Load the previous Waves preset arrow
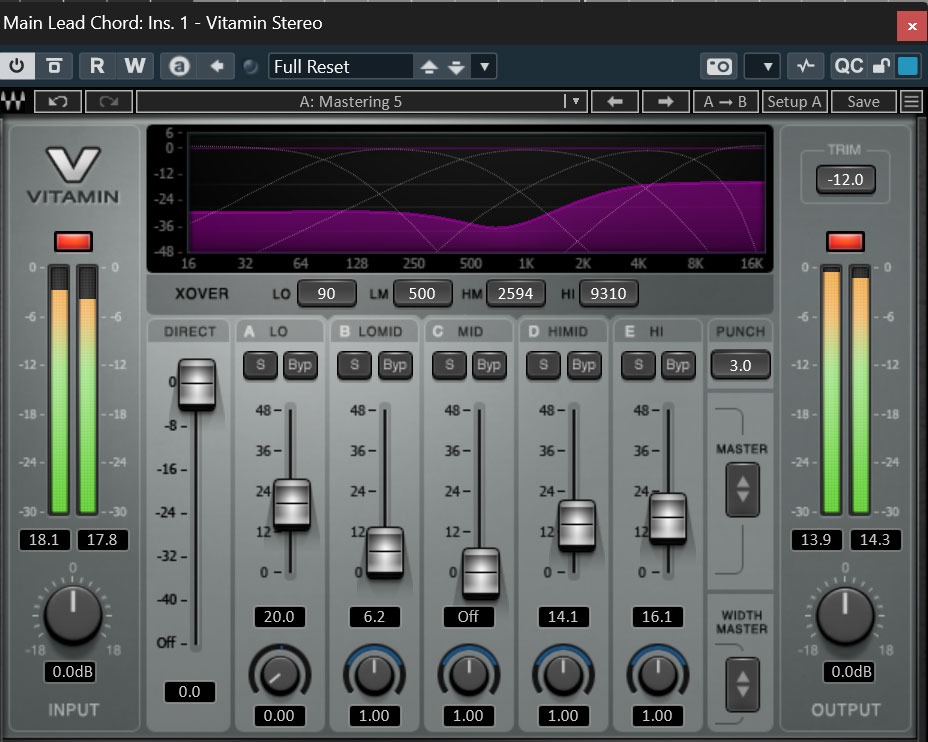 616,101
